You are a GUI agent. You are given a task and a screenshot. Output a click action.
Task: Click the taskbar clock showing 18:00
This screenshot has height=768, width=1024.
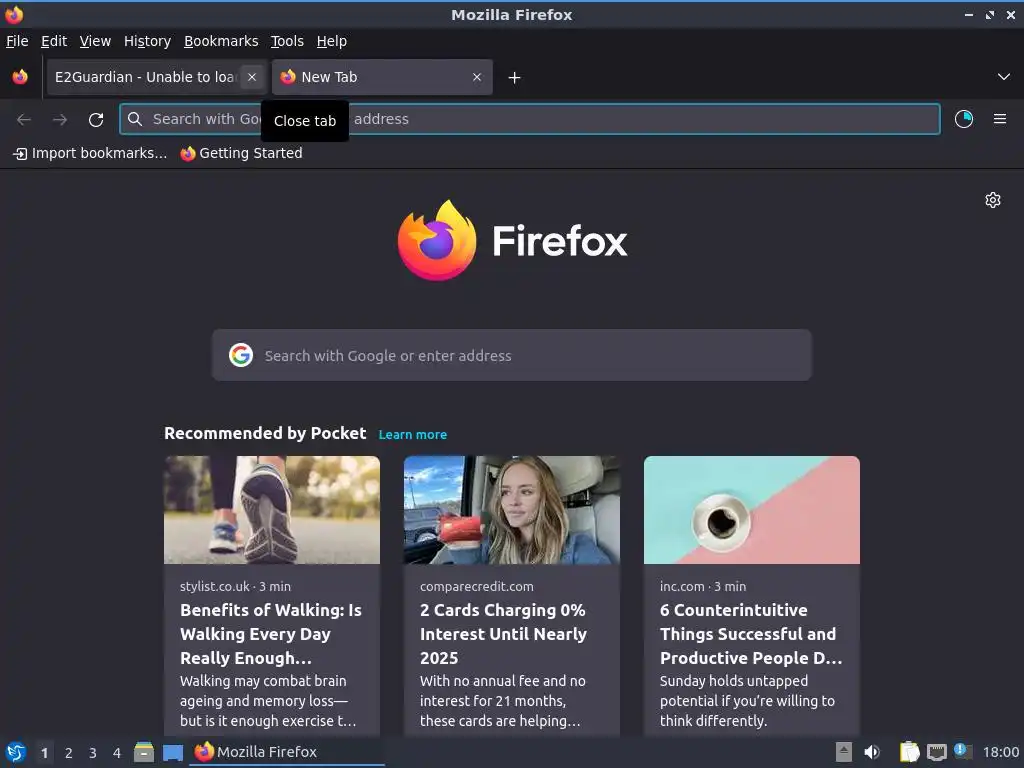pyautogui.click(x=1001, y=752)
